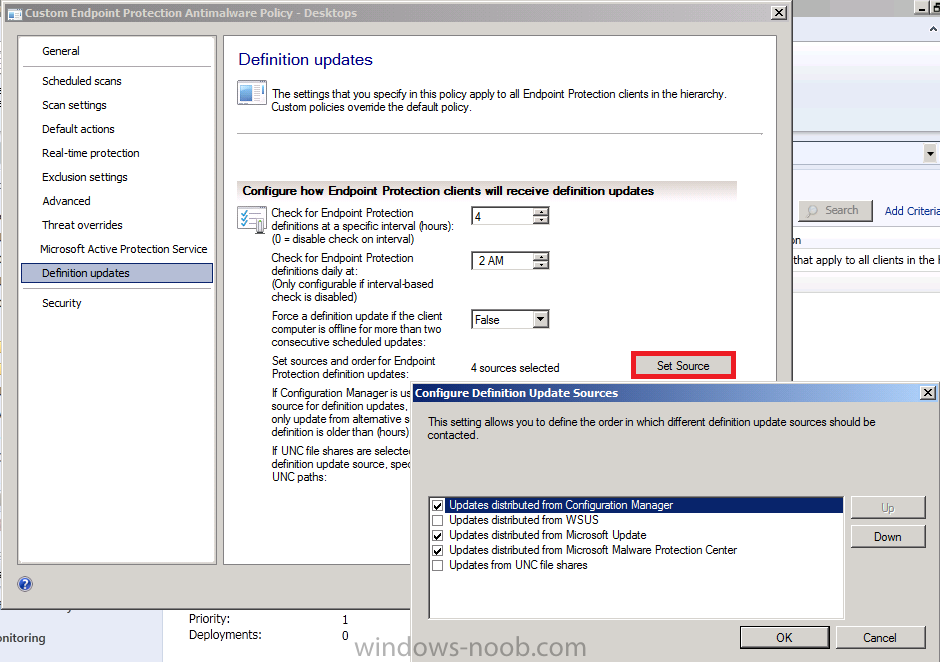Enable Updates distributed from WSUS checkbox

438,520
